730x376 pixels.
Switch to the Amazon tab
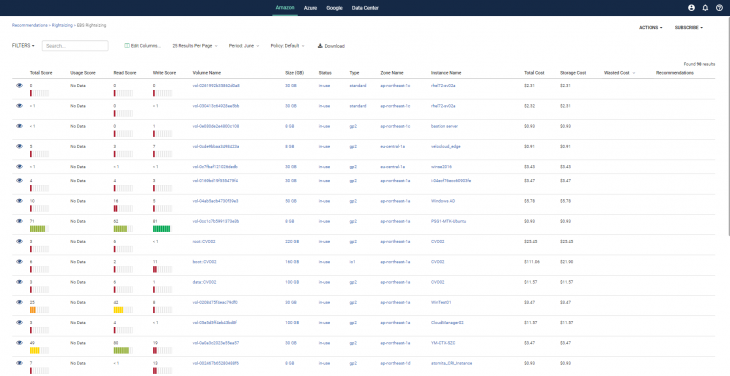click(285, 8)
